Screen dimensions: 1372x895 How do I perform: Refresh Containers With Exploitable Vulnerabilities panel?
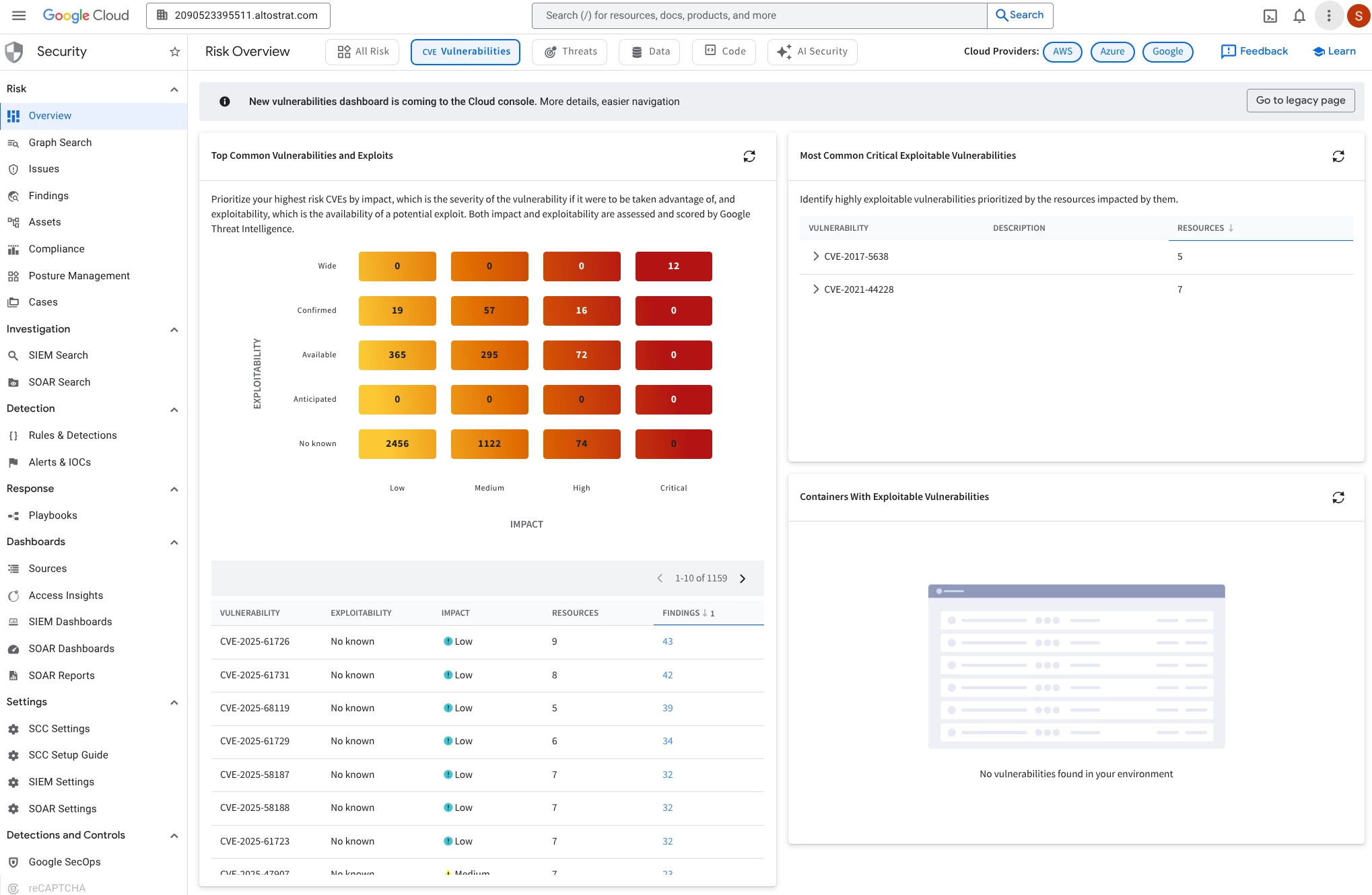click(x=1338, y=497)
